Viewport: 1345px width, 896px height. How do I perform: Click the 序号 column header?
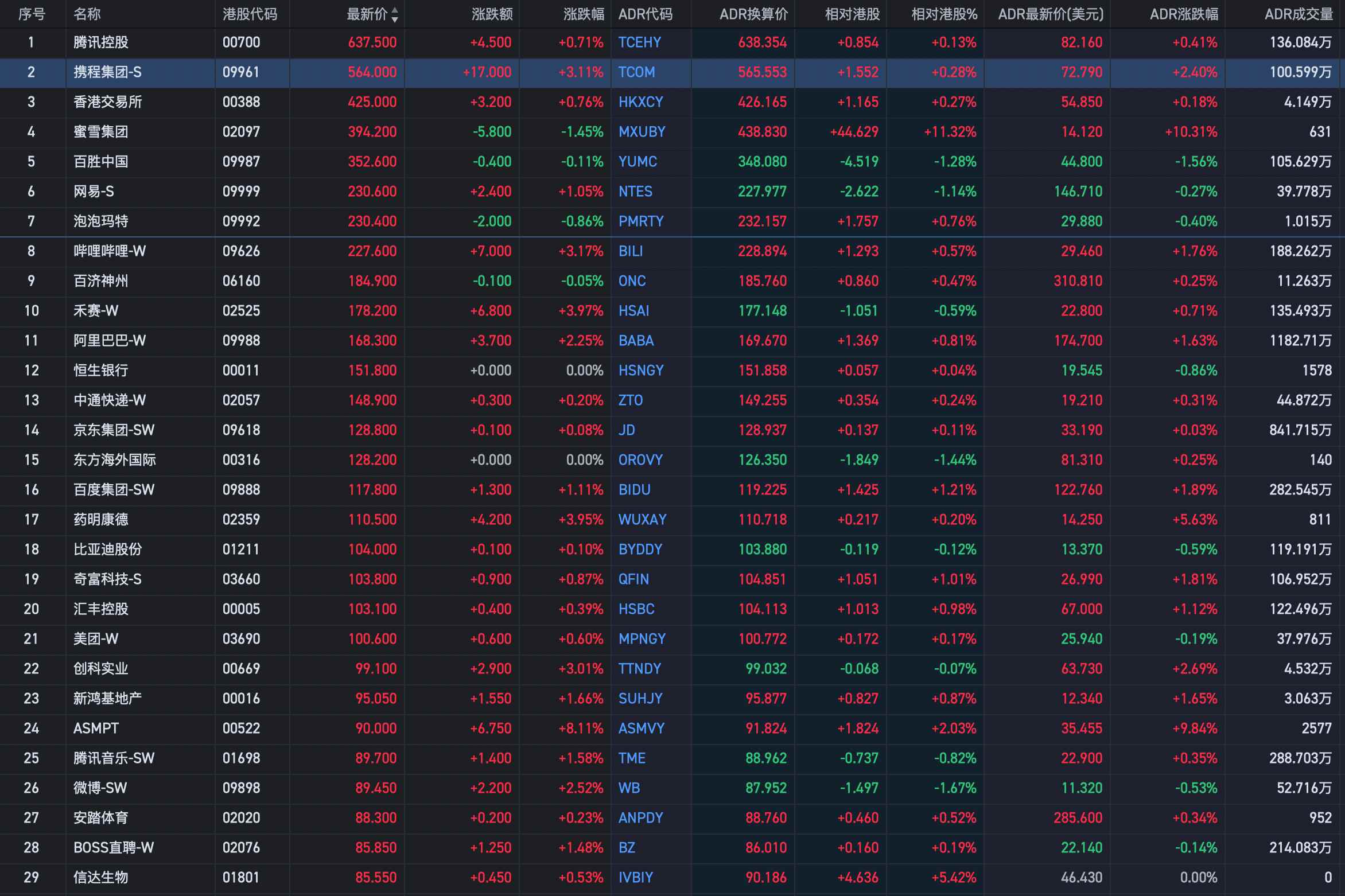coord(32,14)
